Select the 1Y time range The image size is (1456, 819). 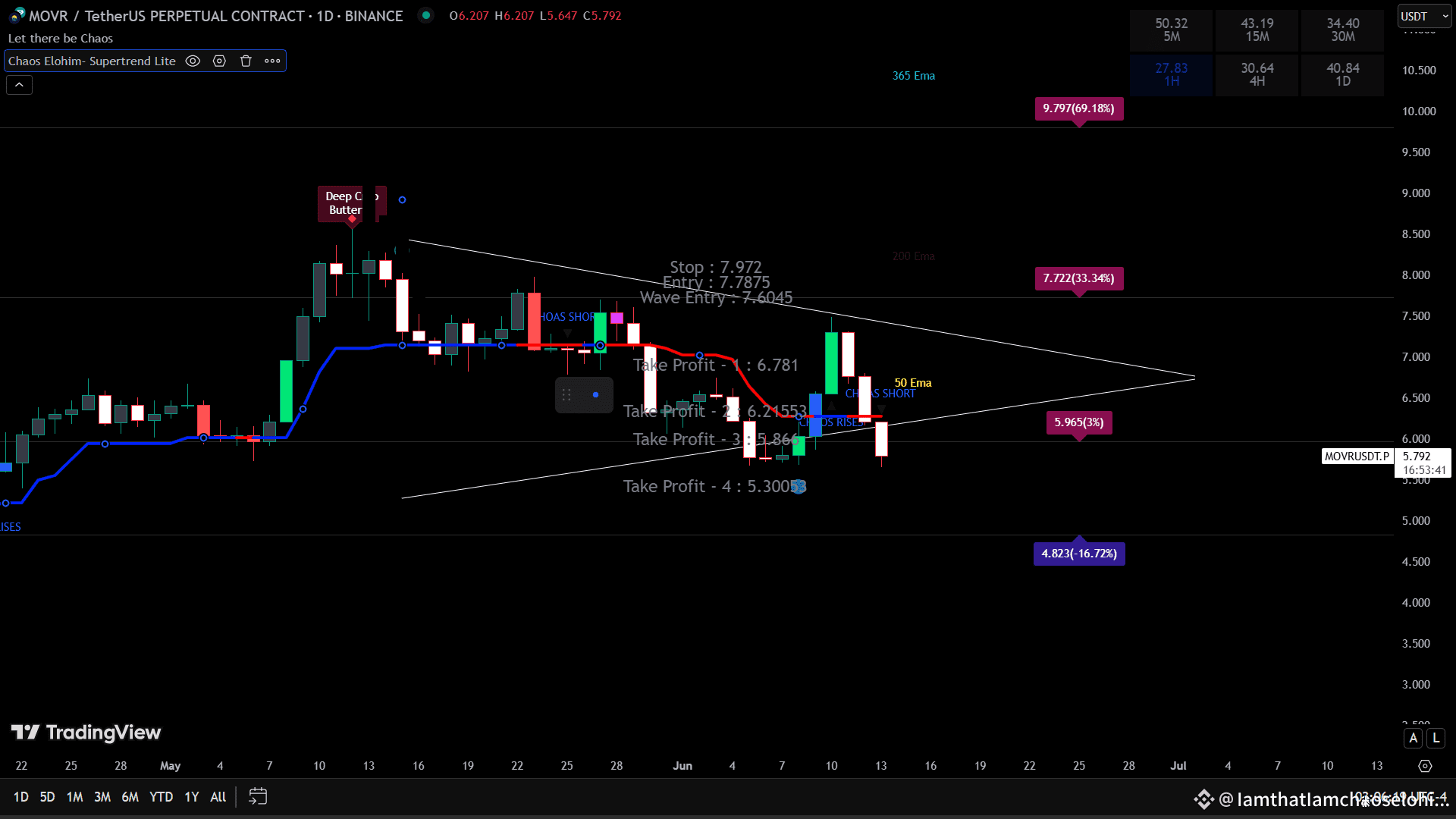pyautogui.click(x=192, y=797)
